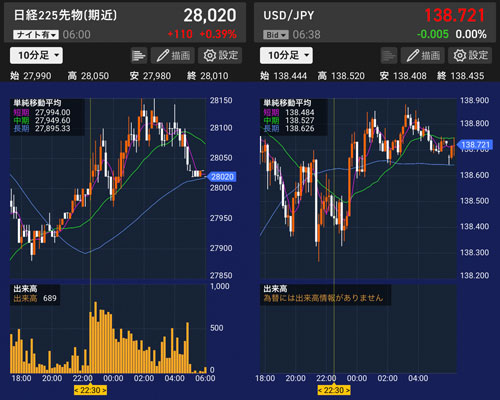Click the 28020 current price tag
500x400 pixels.
222,177
